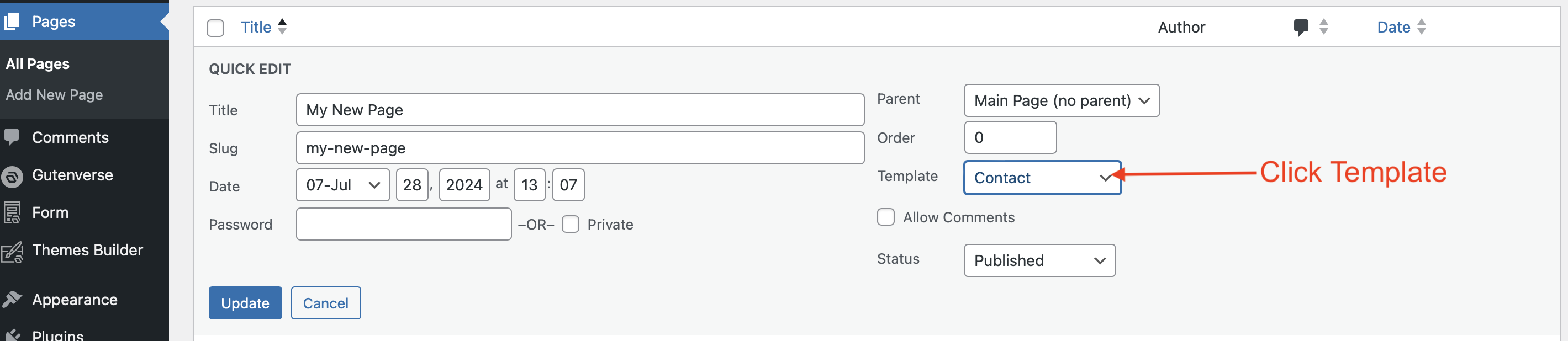Open the Template dropdown showing Contact

tap(1042, 178)
